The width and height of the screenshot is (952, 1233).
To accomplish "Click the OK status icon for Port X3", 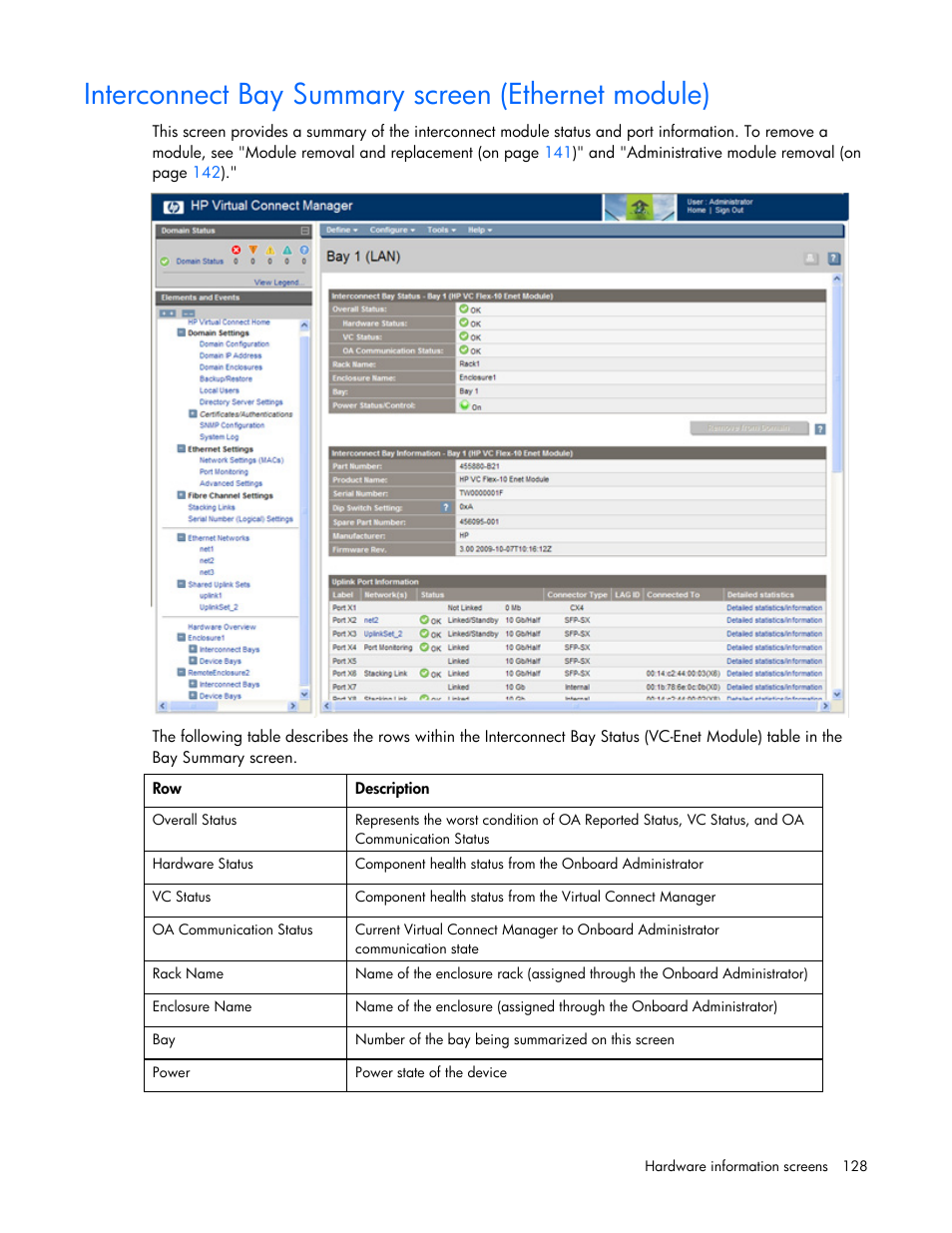I will pos(424,633).
